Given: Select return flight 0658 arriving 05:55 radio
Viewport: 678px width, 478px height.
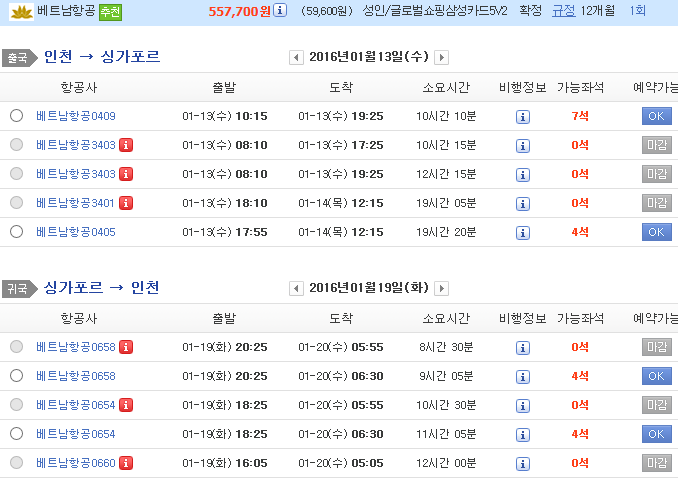Looking at the screenshot, I should point(16,347).
